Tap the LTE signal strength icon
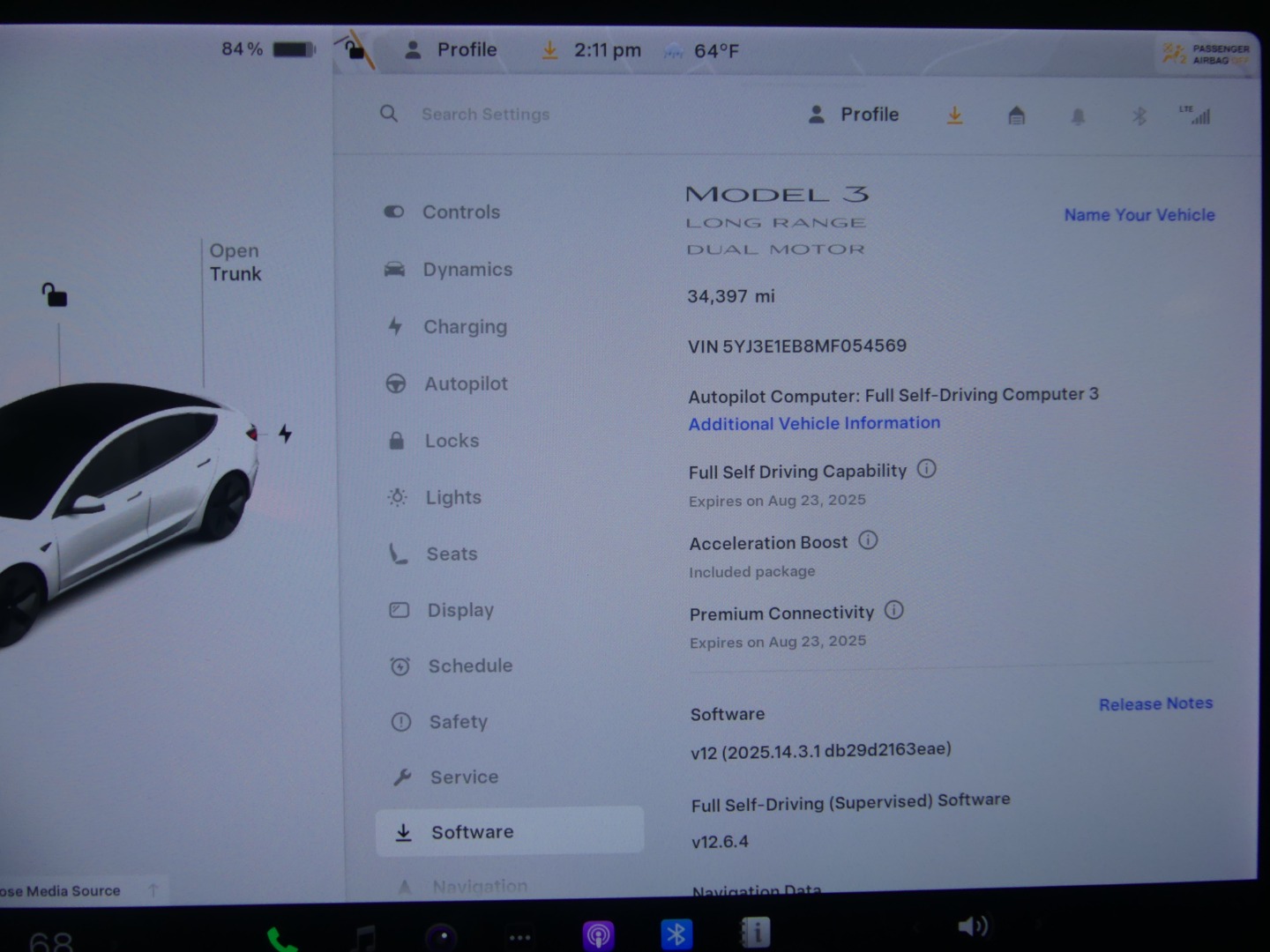The height and width of the screenshot is (952, 1270). coord(1196,115)
